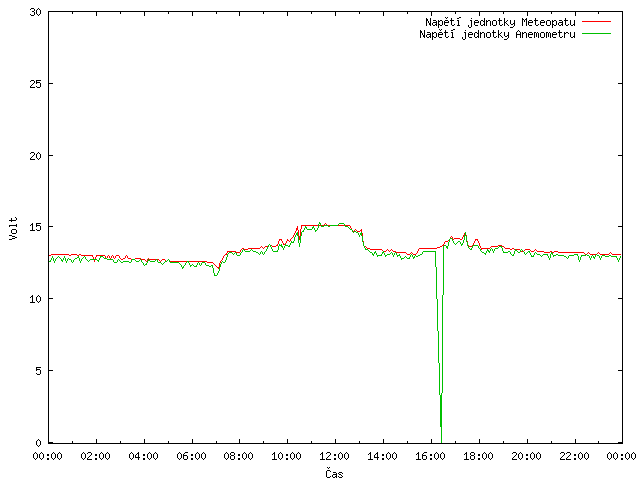This screenshot has height=480, width=640.
Task: Click the x-axis label "04:00"
Action: coord(143,456)
